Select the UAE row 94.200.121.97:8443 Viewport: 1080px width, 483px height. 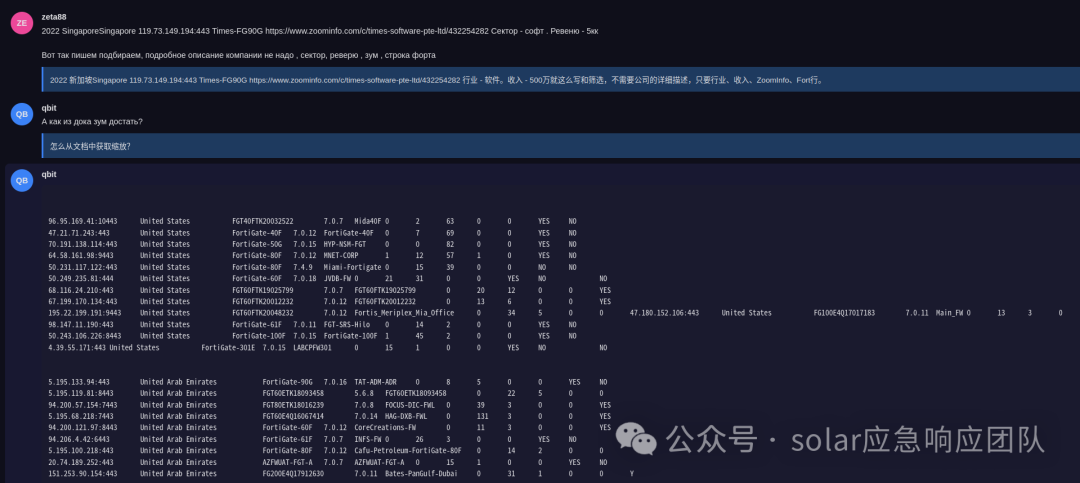click(329, 428)
